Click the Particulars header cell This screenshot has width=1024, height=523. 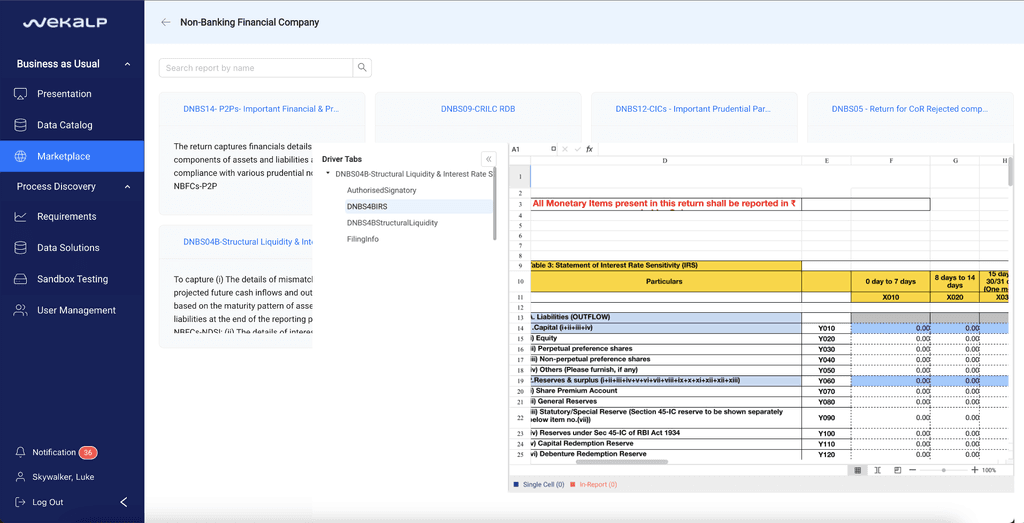(x=665, y=281)
